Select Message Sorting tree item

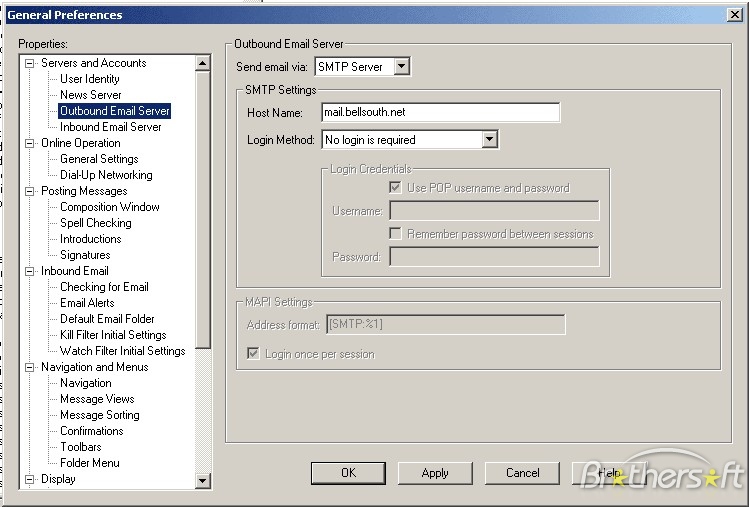coord(100,415)
